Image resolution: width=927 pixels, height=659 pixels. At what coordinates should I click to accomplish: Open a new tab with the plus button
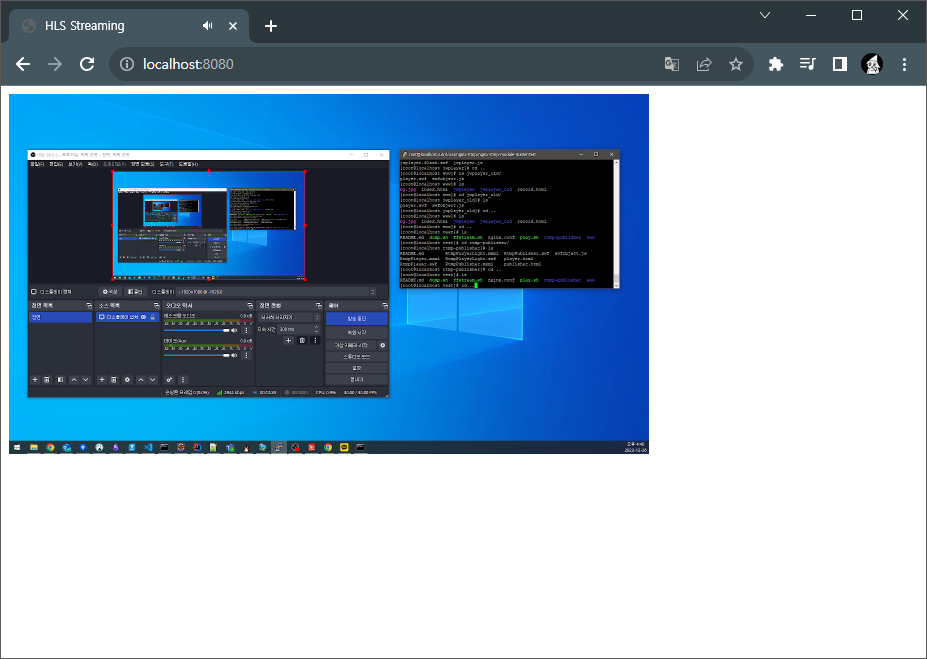(271, 25)
